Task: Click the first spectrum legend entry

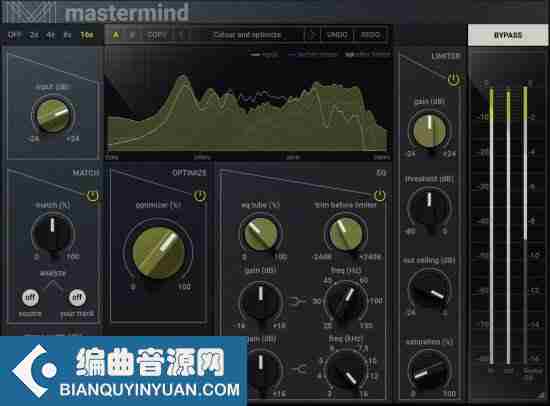Action: pyautogui.click(x=264, y=55)
